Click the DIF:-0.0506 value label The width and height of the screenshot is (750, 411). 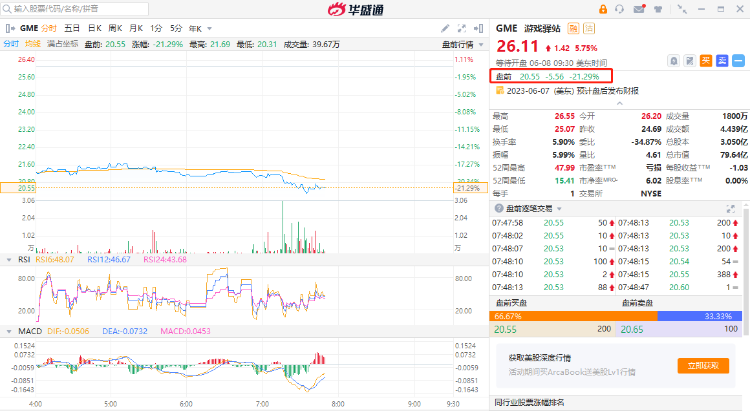coord(68,331)
